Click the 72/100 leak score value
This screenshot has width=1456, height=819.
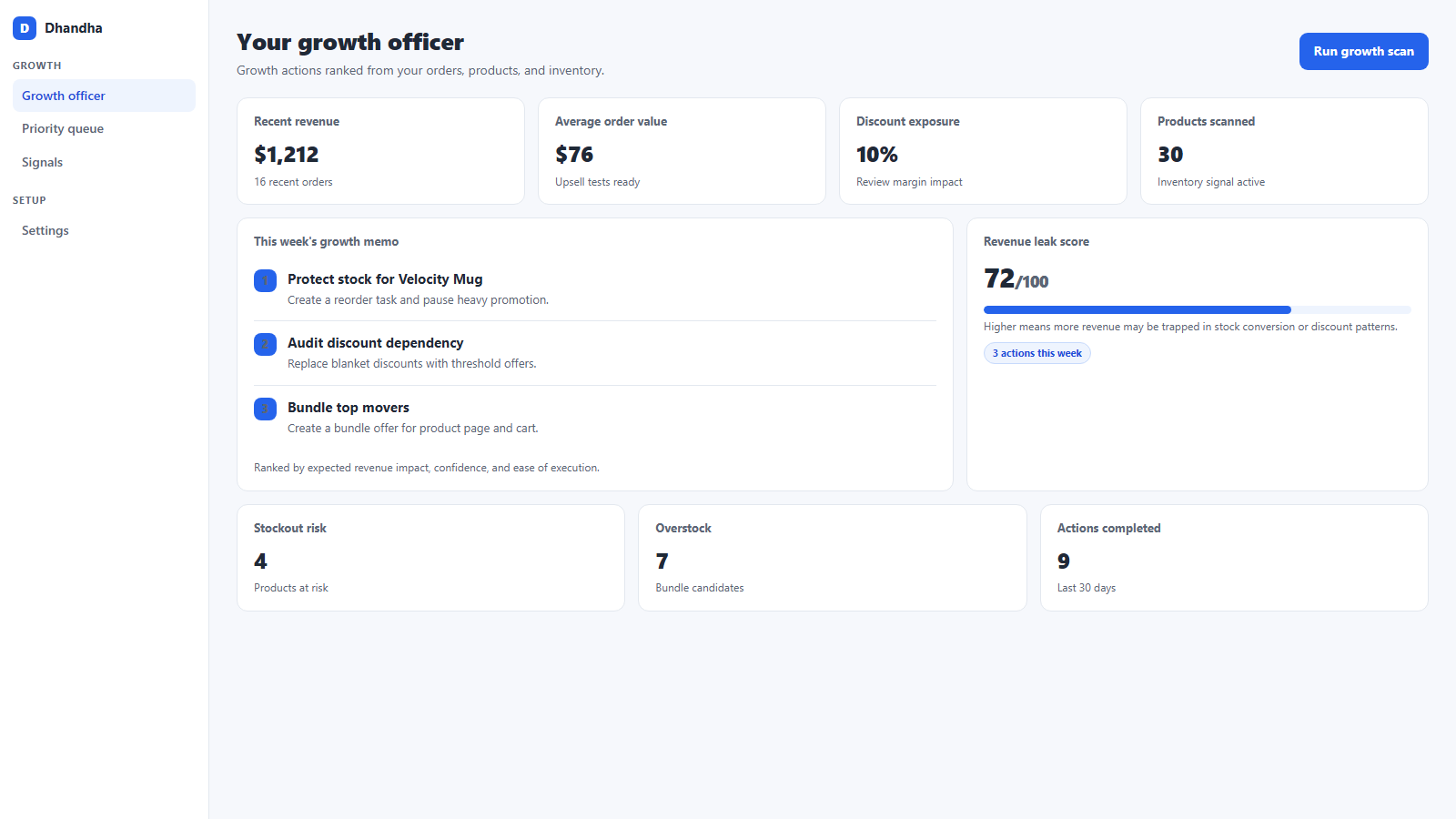[1016, 278]
